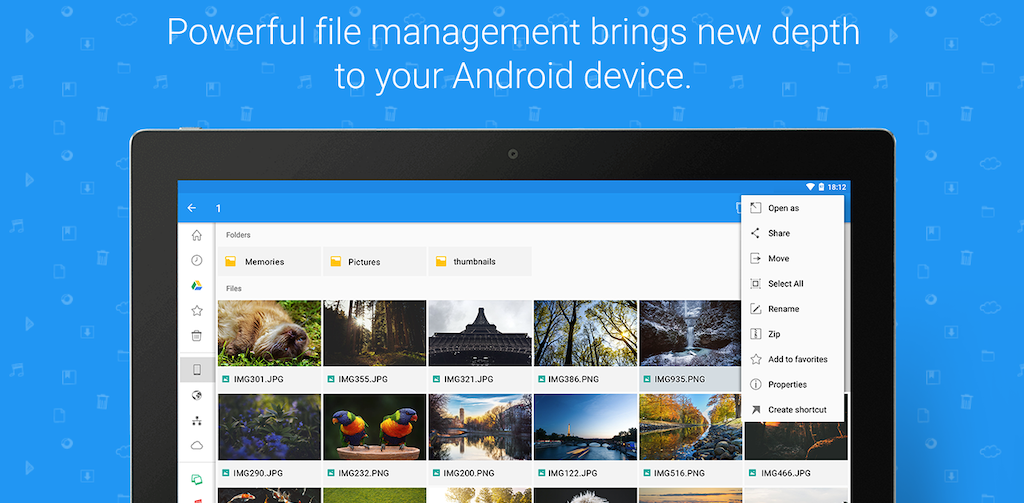
Task: Select the IMG516.PNG file name
Action: [680, 473]
